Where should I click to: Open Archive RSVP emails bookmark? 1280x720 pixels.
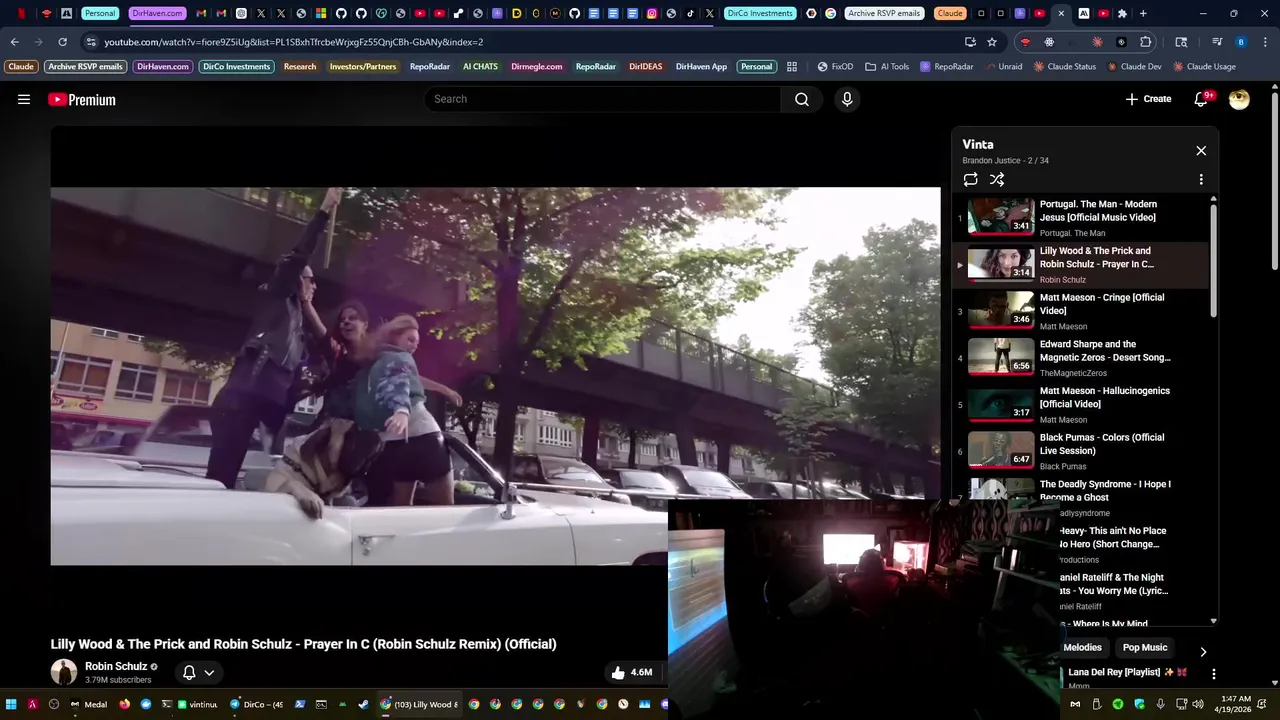(85, 67)
